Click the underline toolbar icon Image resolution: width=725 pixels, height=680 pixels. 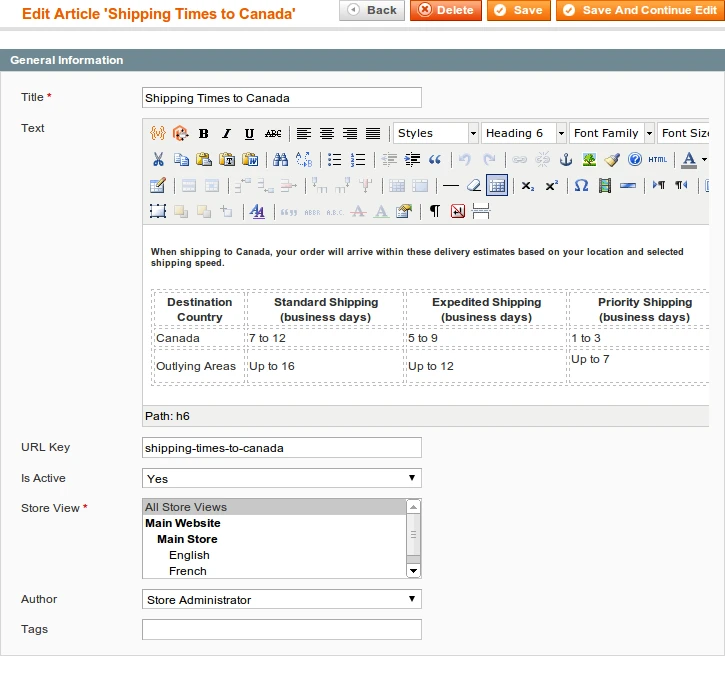coord(249,134)
